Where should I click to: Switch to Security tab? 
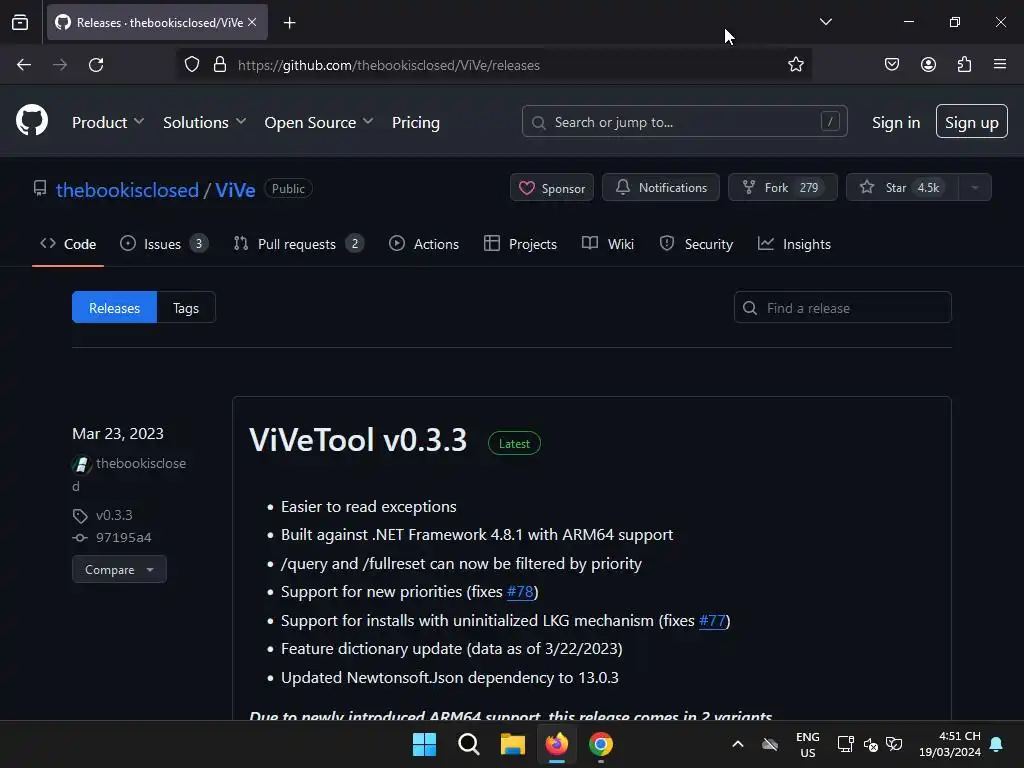pyautogui.click(x=696, y=244)
